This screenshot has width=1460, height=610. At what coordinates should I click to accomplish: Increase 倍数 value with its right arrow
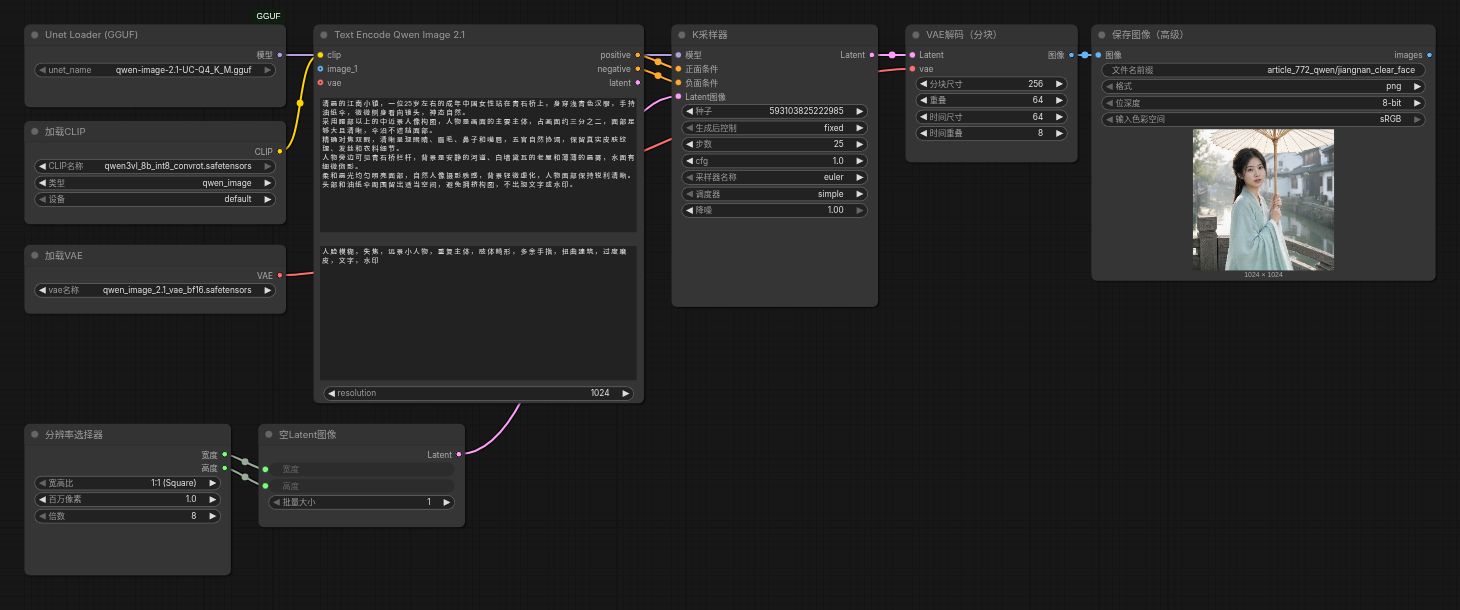[x=212, y=516]
